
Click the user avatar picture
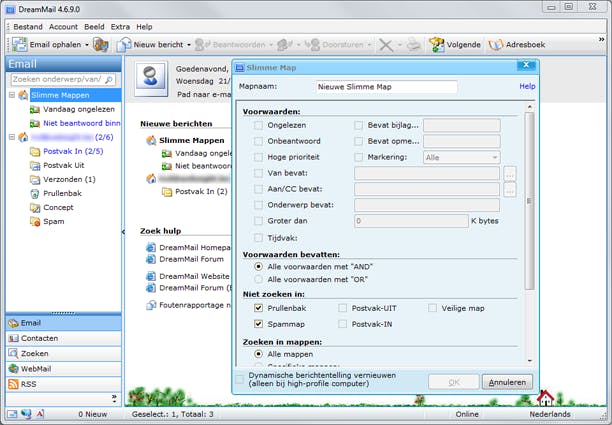click(151, 78)
